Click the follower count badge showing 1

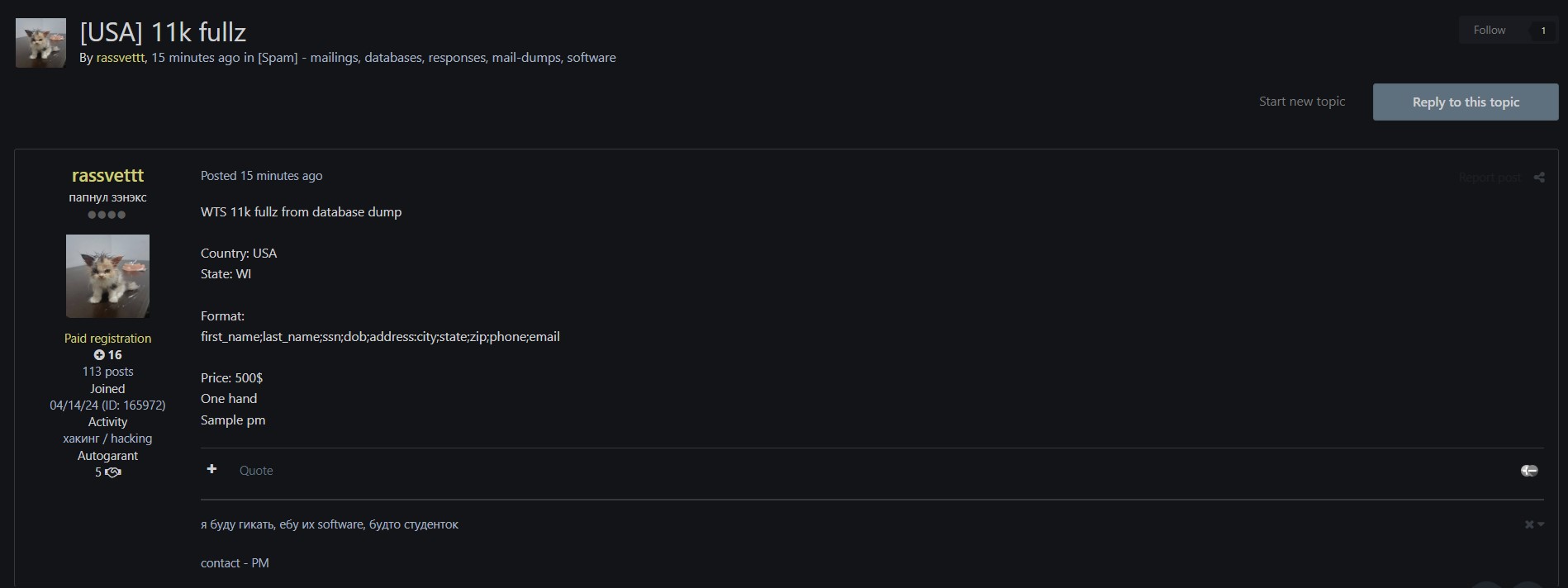(x=1542, y=31)
